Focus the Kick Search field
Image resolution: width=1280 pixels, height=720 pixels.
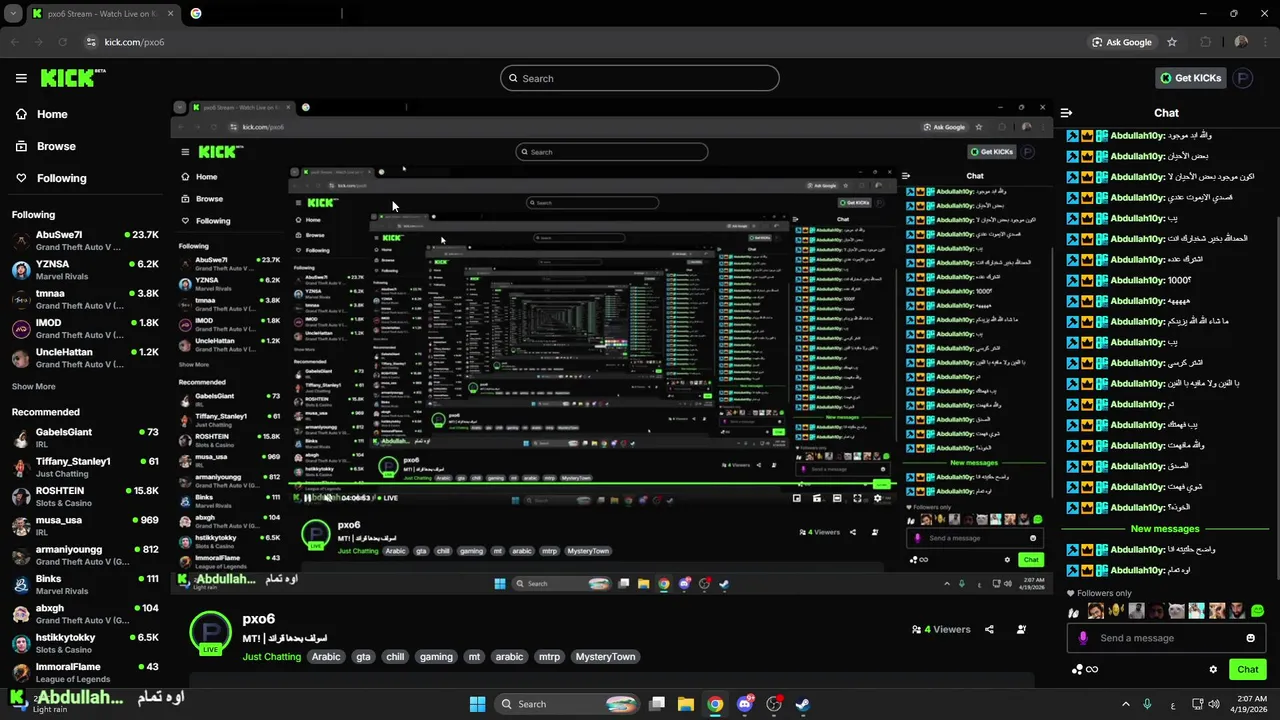pos(640,78)
